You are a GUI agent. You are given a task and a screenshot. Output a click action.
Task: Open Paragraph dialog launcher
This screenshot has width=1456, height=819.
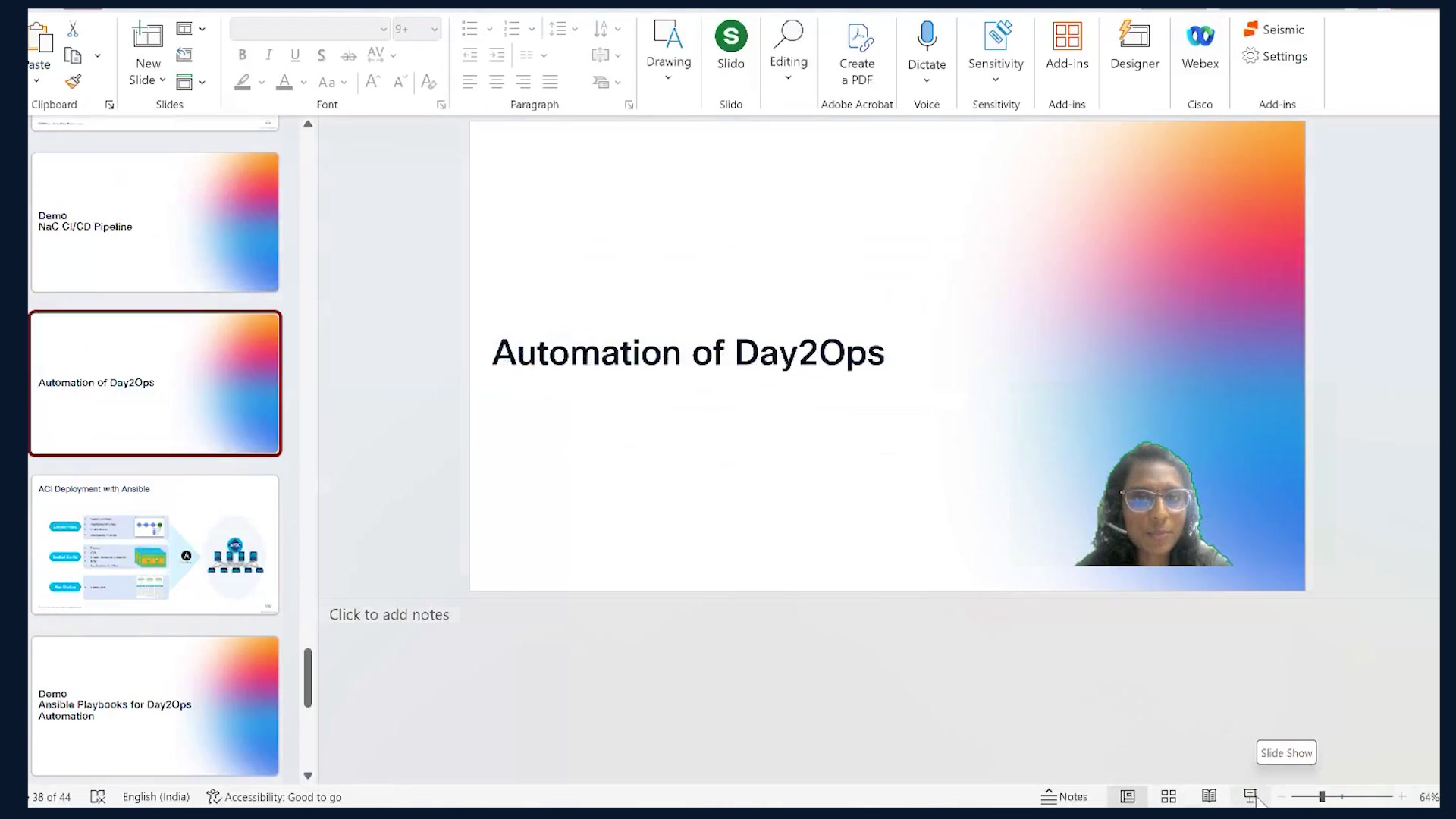(629, 105)
